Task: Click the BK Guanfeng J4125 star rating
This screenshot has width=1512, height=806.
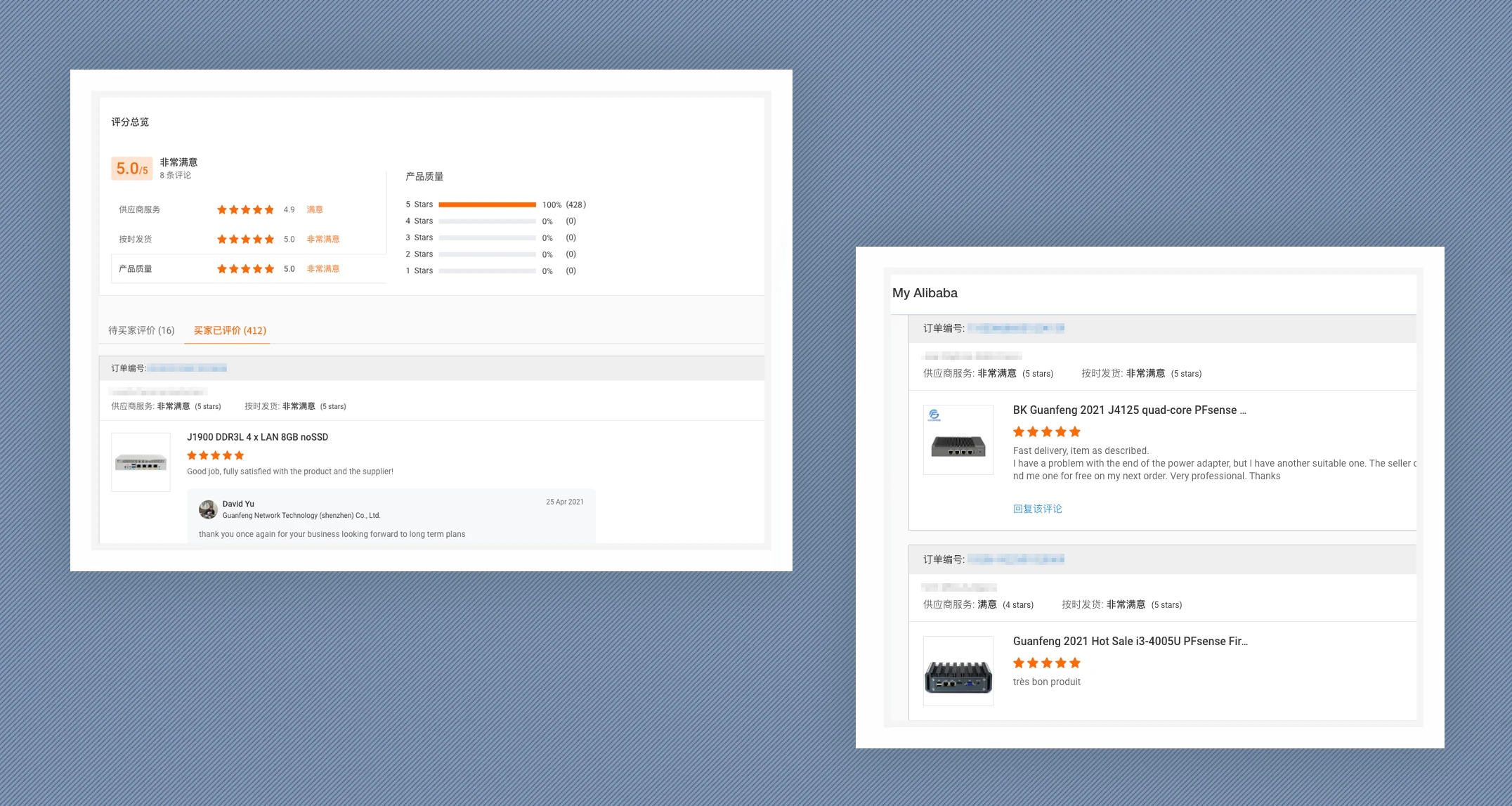Action: [x=1046, y=432]
